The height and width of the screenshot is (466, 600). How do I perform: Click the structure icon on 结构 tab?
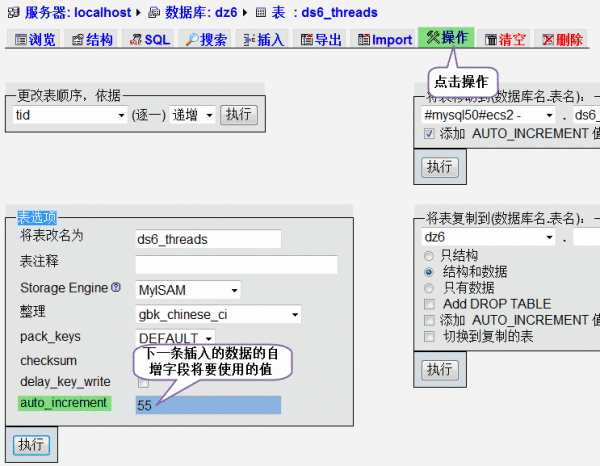[78, 39]
